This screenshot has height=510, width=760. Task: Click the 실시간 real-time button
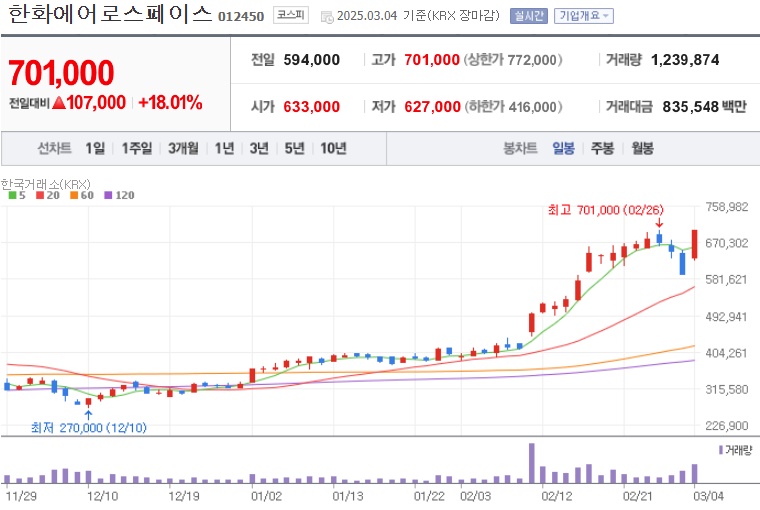[528, 16]
